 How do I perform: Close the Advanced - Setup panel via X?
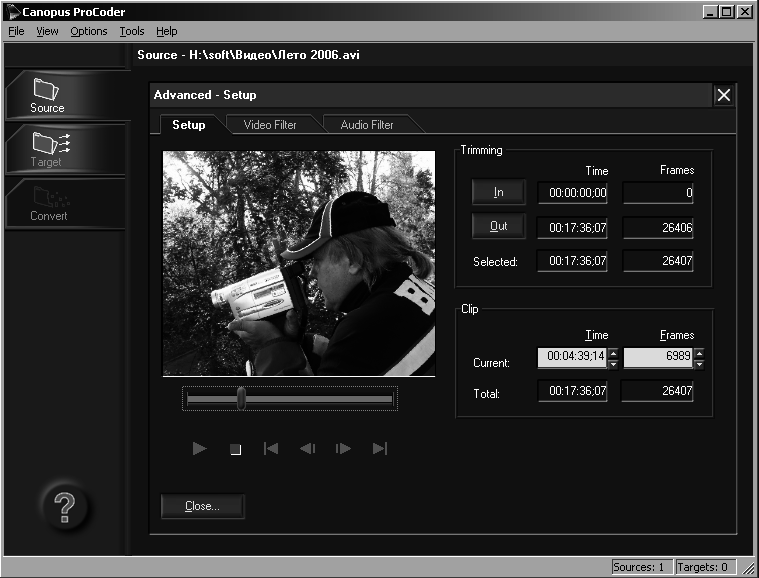(724, 95)
